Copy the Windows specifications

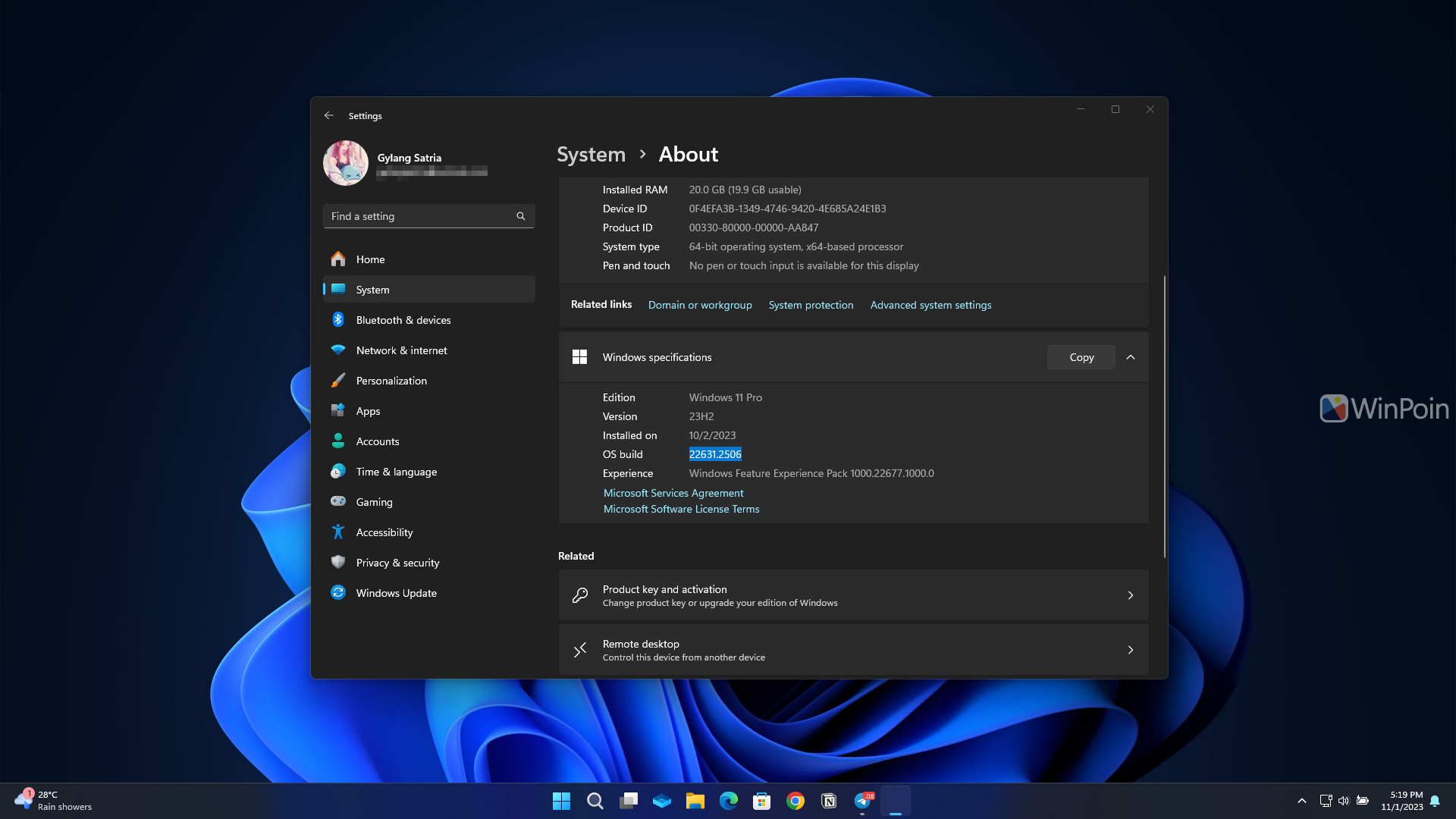1081,357
